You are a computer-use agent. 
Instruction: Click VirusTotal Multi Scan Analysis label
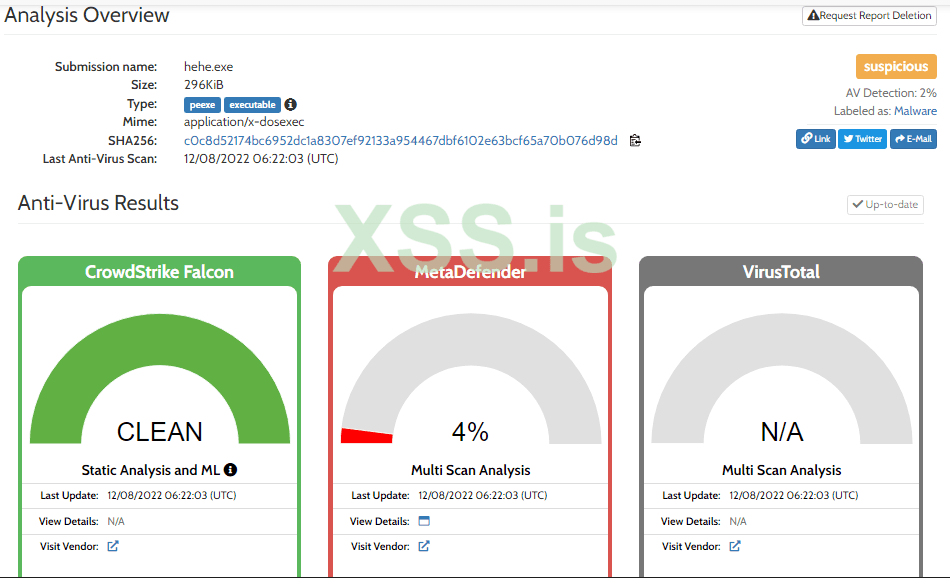(782, 470)
